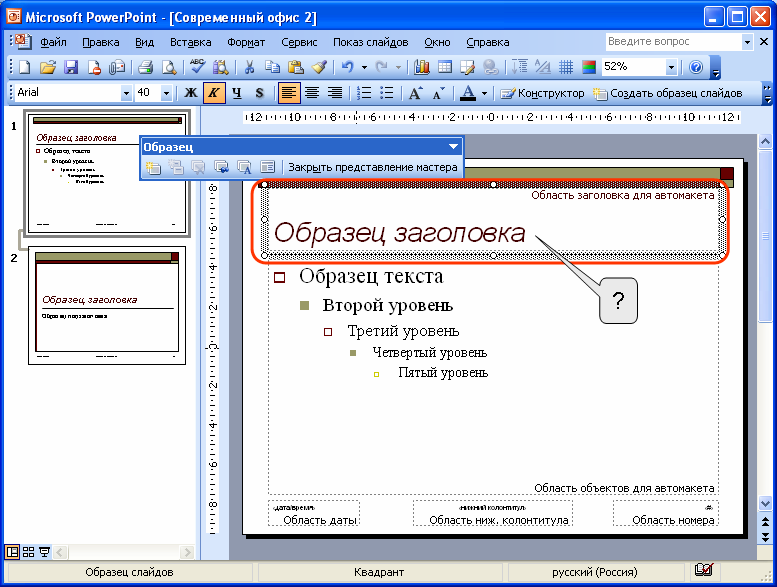777x587 pixels.
Task: Click Создать образец слайдов button
Action: point(667,93)
